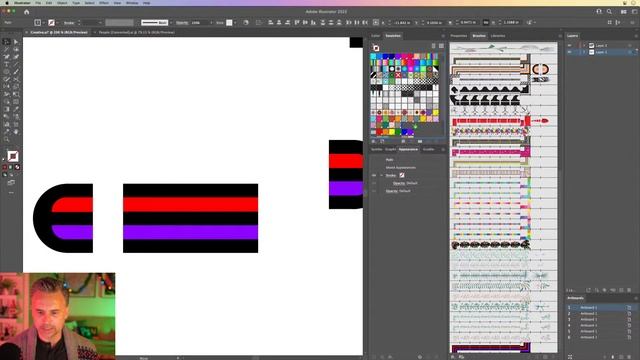Open the stroke color dropdown in control bar
640x360 pixels.
(58, 23)
